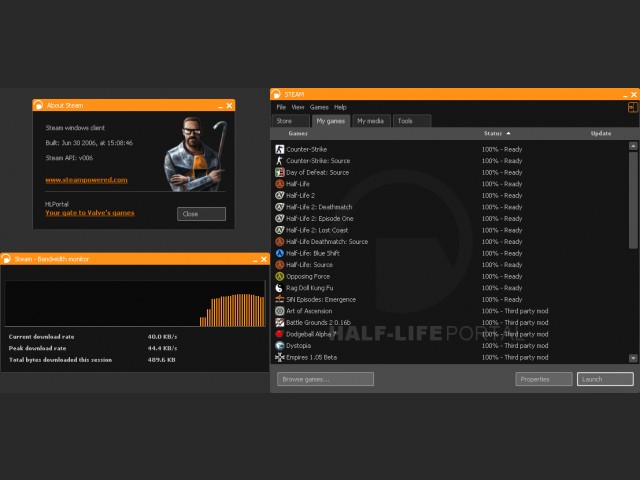Click the bandwidth download graph
This screenshot has height=480, width=640.
[135, 303]
